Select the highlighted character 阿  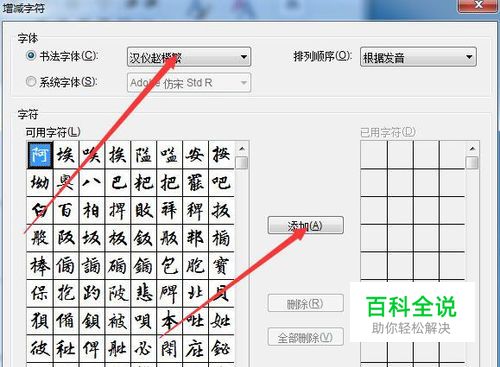click(x=40, y=155)
